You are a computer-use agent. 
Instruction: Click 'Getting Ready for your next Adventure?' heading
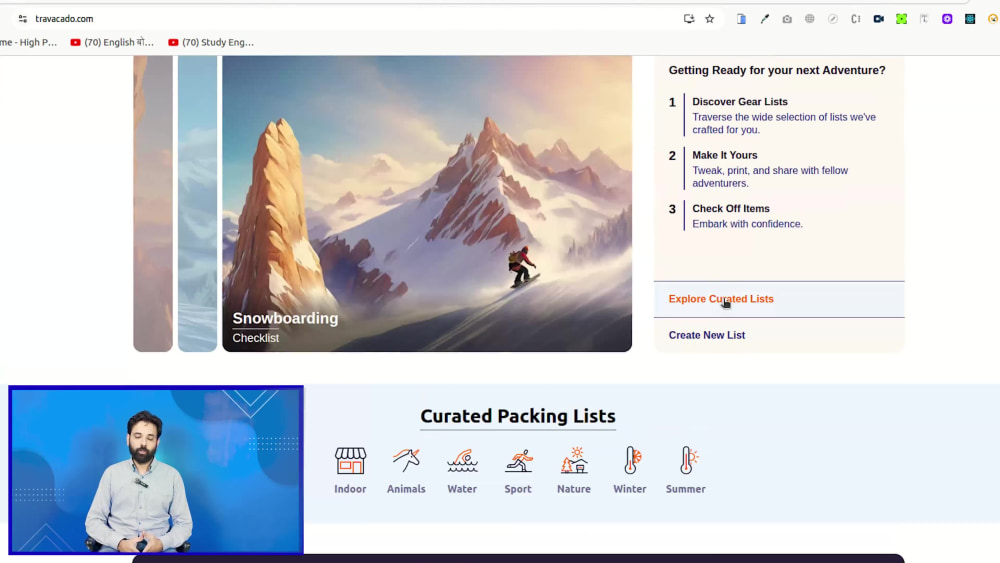(777, 71)
